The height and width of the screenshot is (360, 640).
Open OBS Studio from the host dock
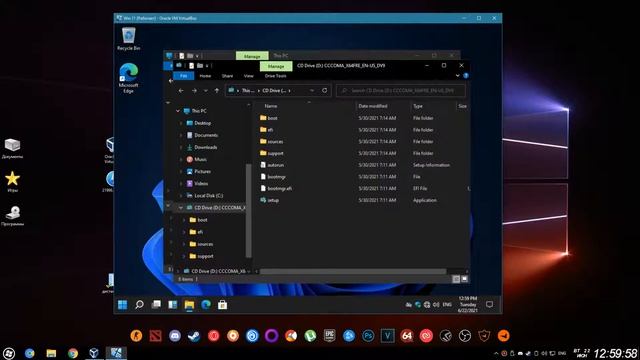464,336
